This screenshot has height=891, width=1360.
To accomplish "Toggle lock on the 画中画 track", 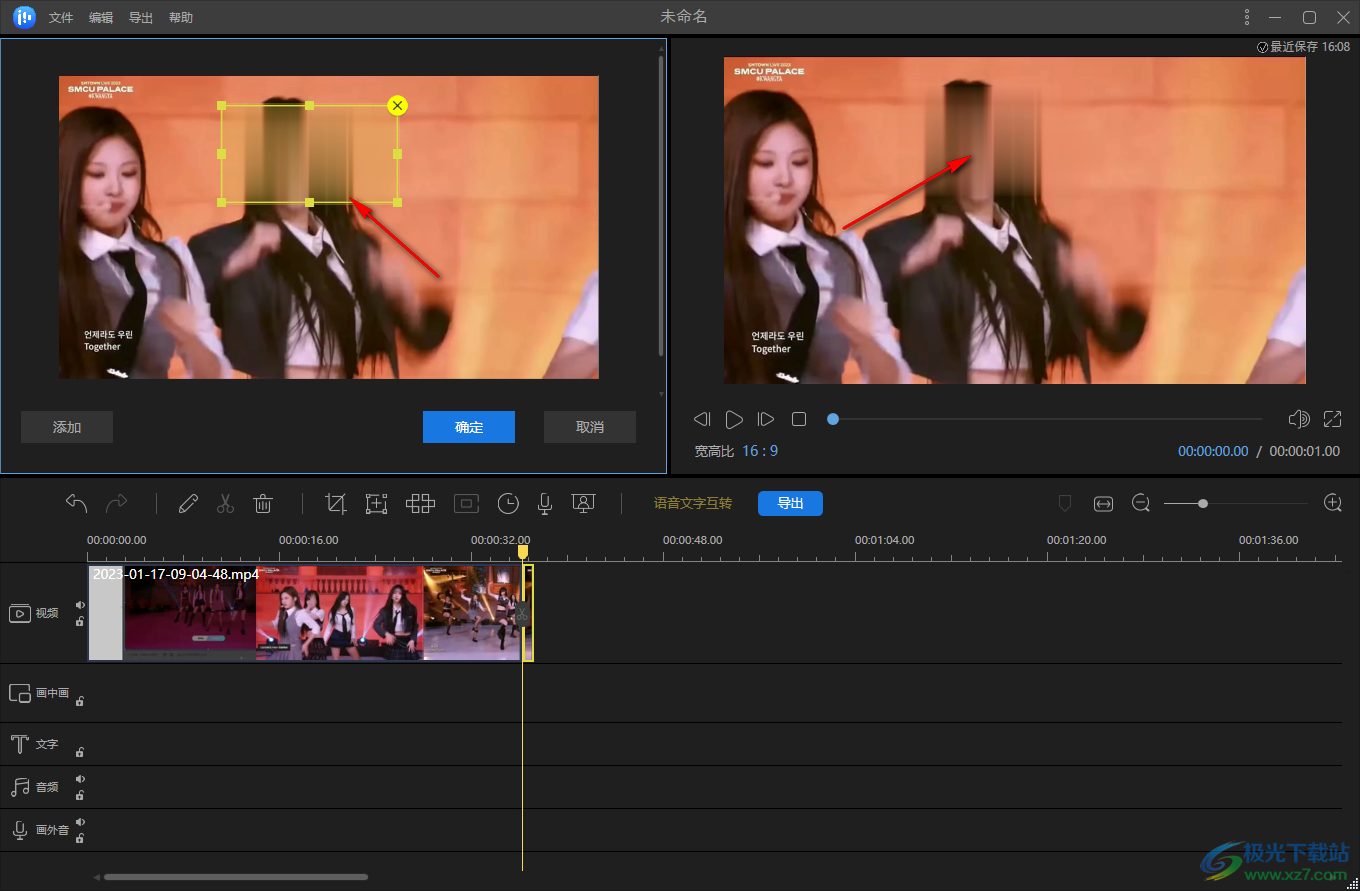I will click(80, 701).
